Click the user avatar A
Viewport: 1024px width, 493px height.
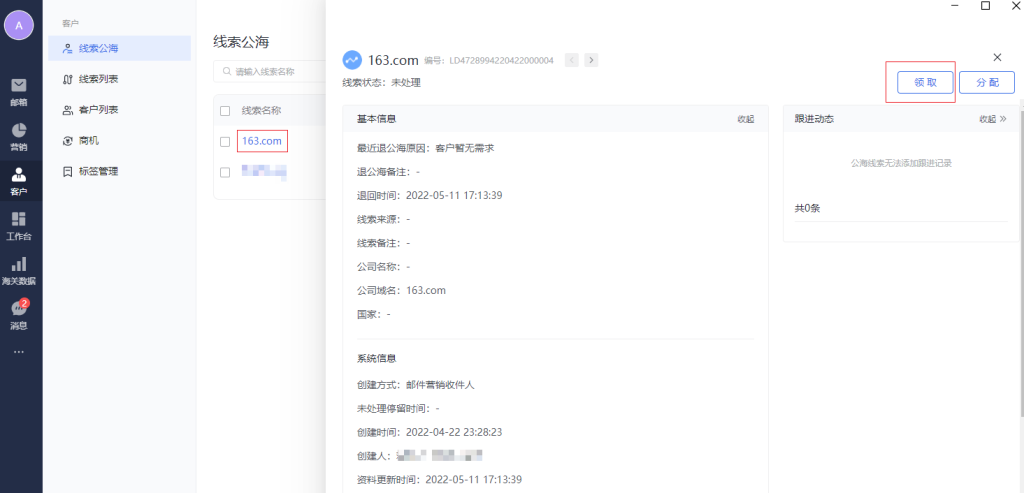(19, 25)
